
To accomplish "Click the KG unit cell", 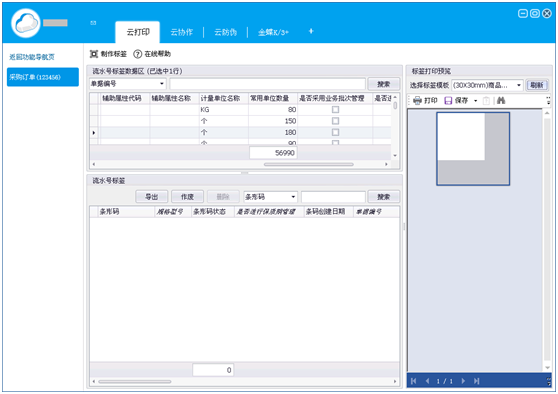I will pos(223,110).
